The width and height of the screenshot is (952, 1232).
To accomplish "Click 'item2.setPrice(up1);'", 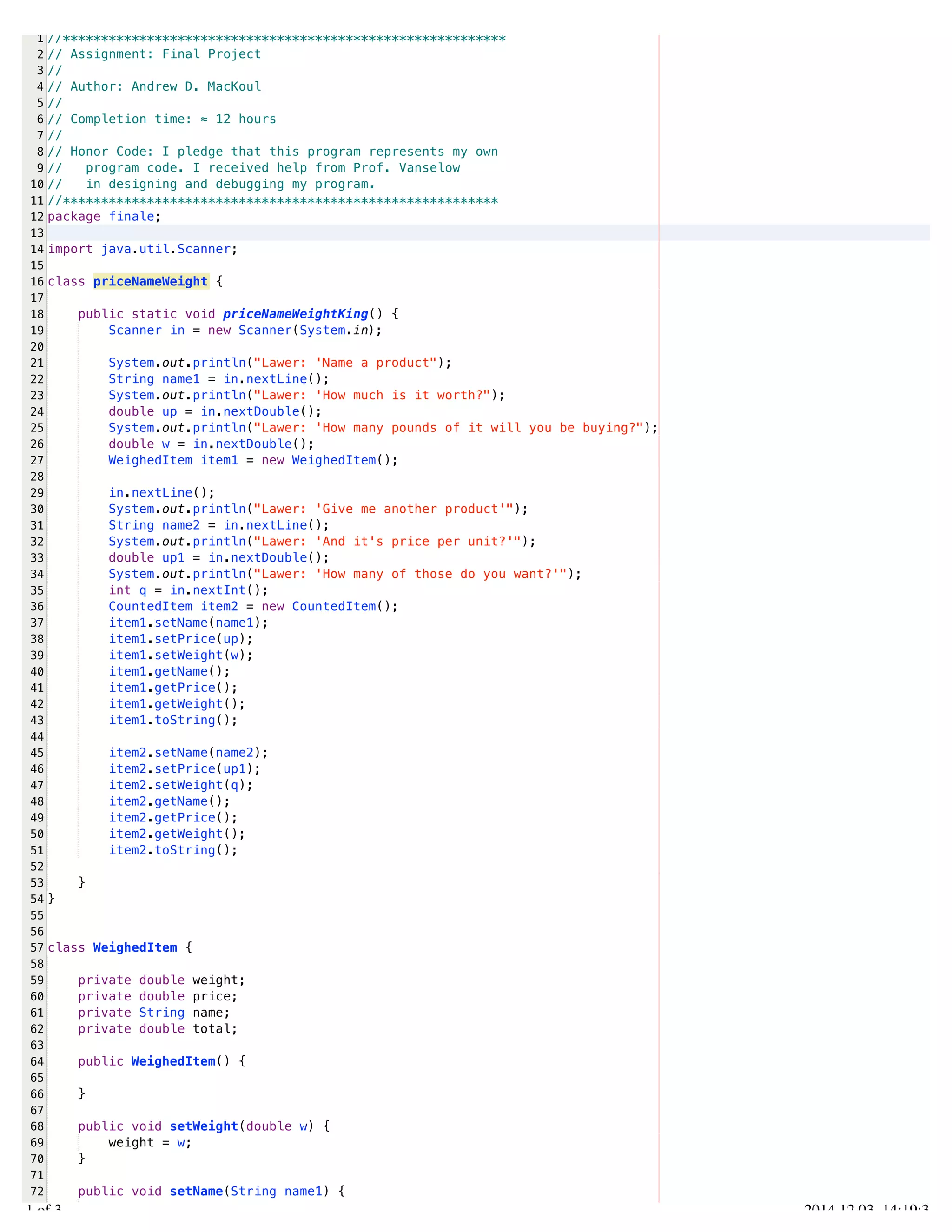I will coord(185,769).
